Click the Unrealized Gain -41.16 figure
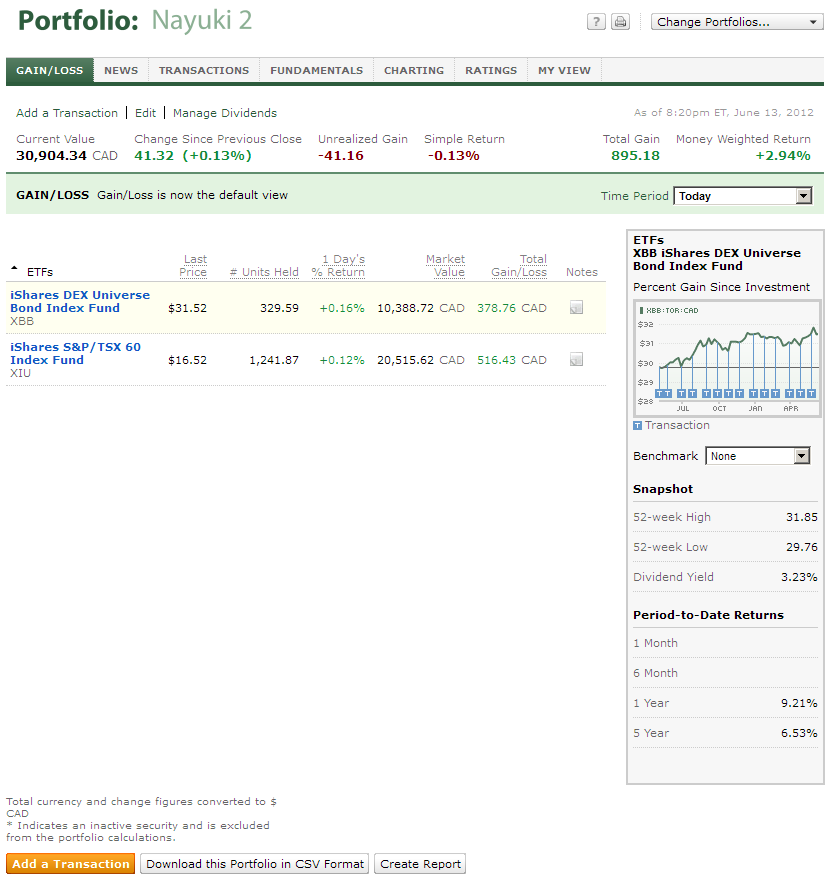The width and height of the screenshot is (834, 880). (341, 155)
